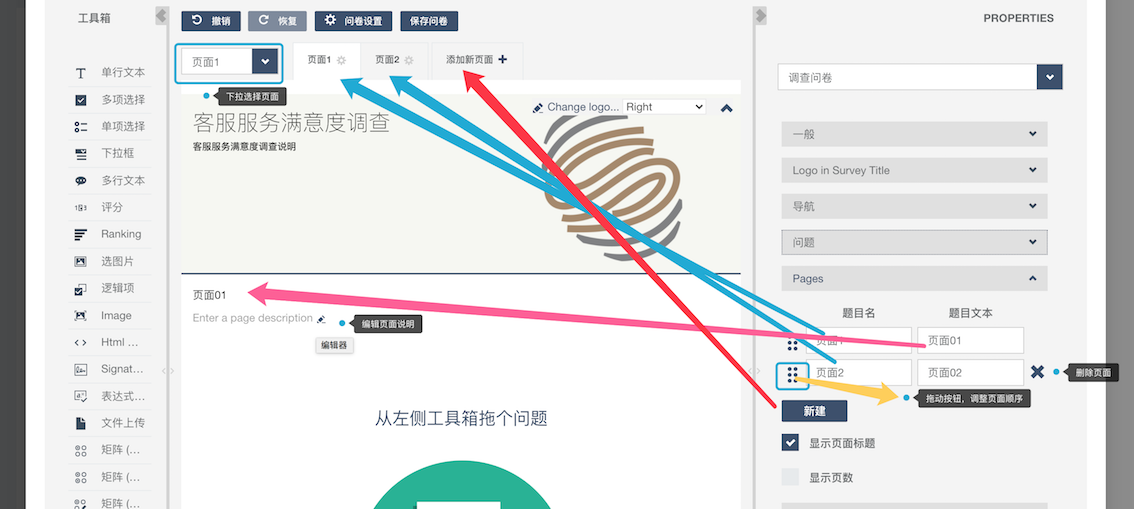The image size is (1134, 509).
Task: Open settings gear on 页面1 tab
Action: coord(341,61)
